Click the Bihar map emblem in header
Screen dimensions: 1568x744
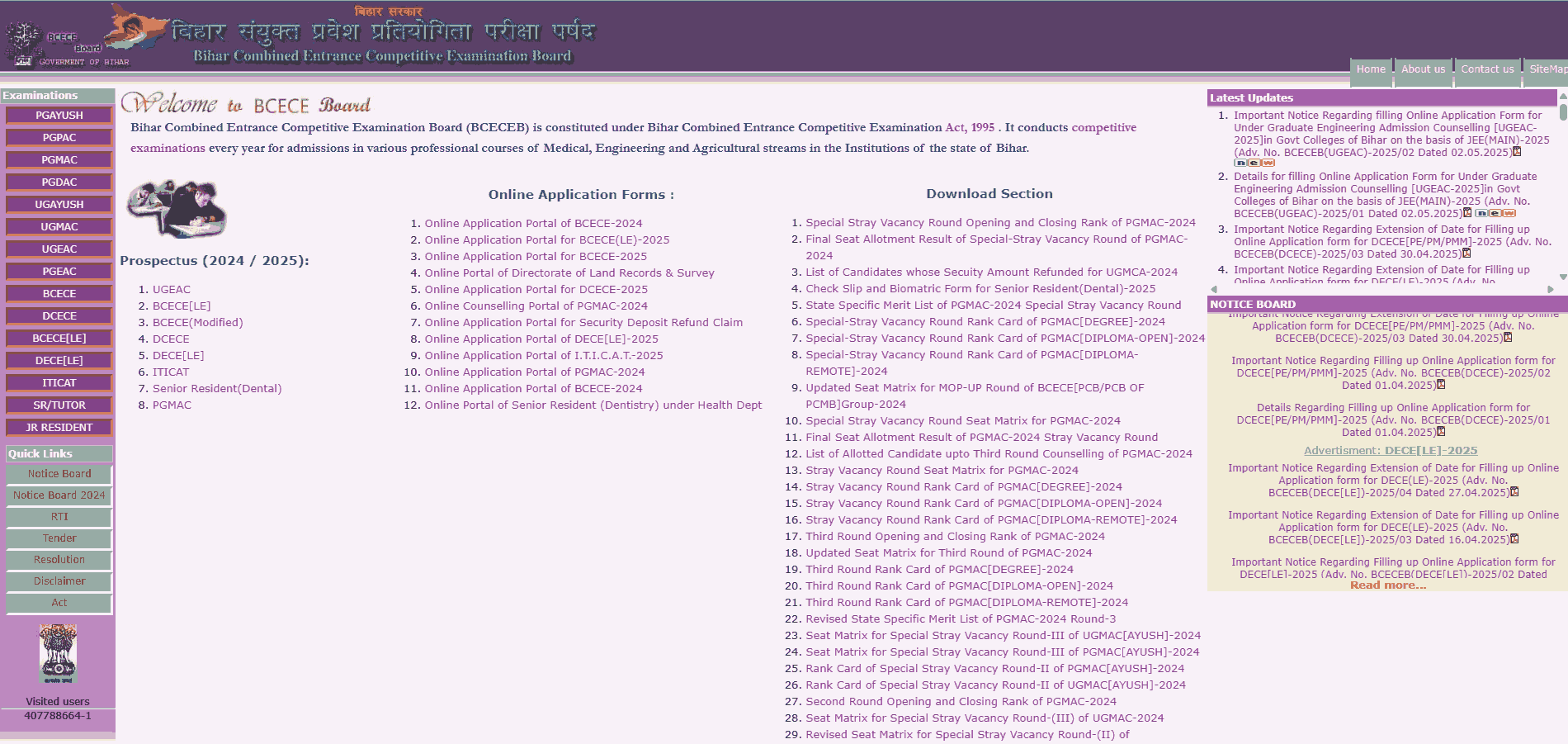point(138,26)
